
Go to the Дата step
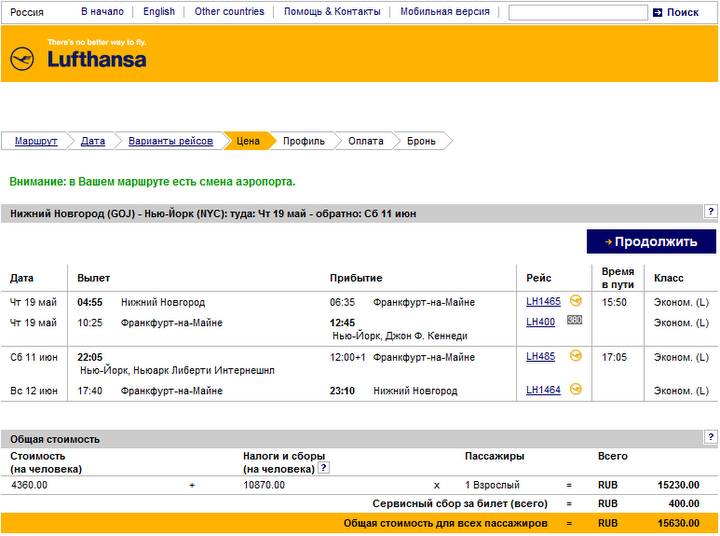pos(93,141)
